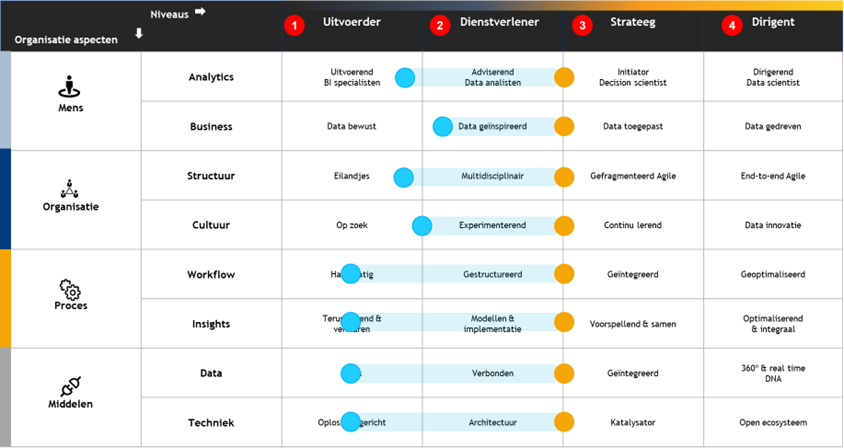
Task: Select the Dirigent column header
Action: coord(773,22)
